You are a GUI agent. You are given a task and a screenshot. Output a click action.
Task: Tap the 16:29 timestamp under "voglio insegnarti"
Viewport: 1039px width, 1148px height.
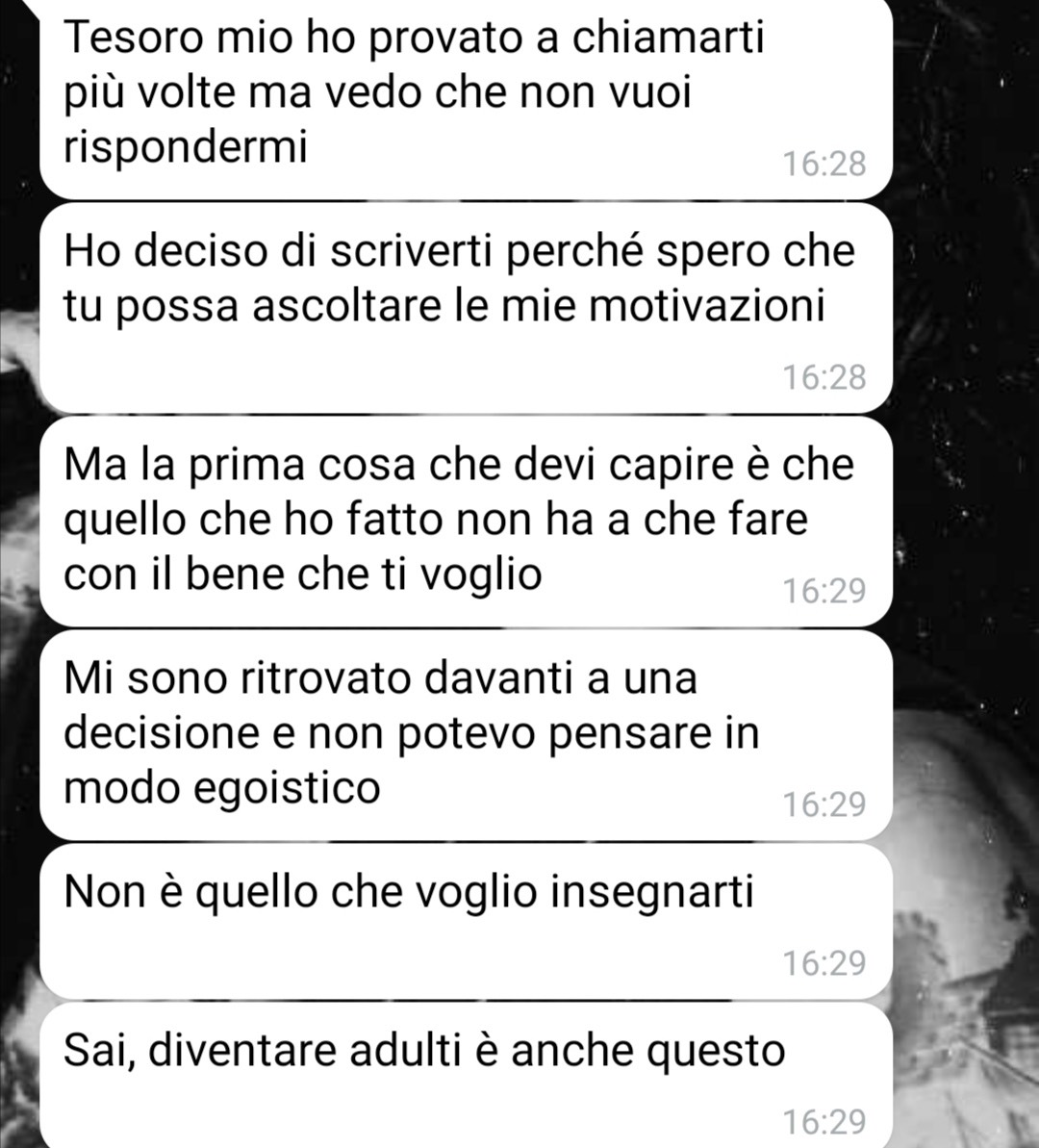tap(824, 963)
